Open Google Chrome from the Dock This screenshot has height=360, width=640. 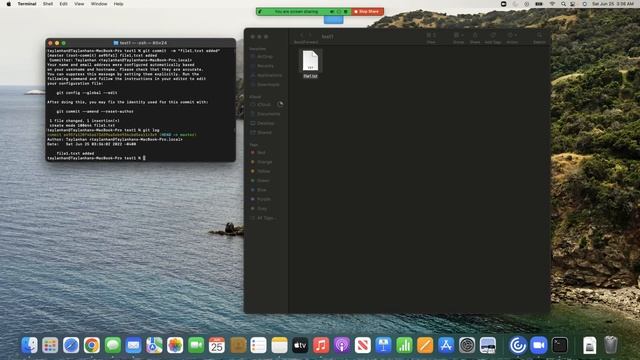[92, 345]
